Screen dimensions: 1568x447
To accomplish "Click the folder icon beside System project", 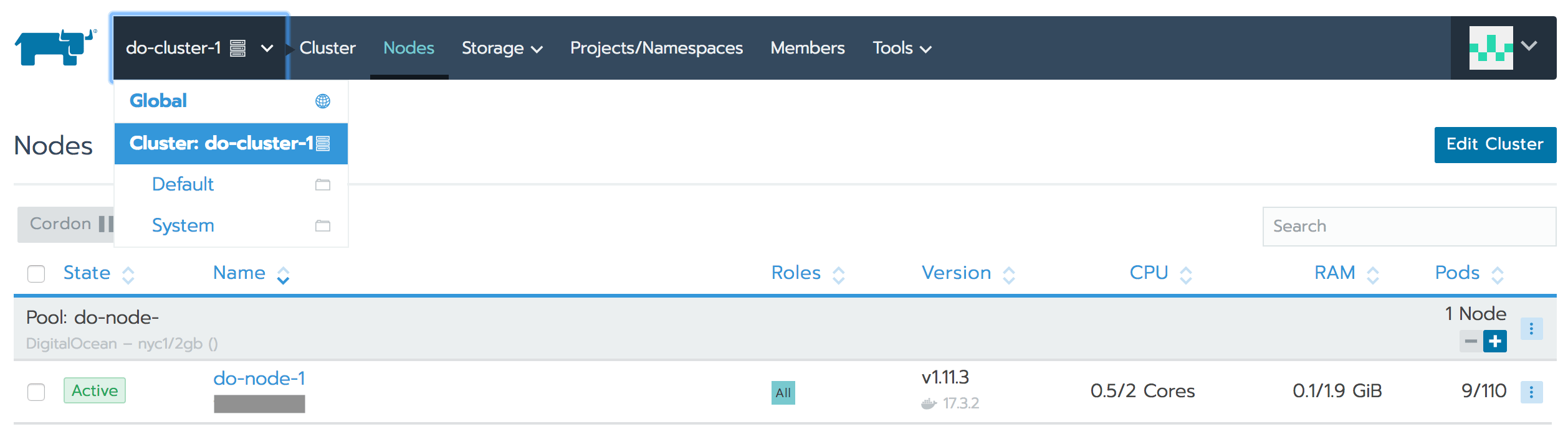I will (x=323, y=225).
